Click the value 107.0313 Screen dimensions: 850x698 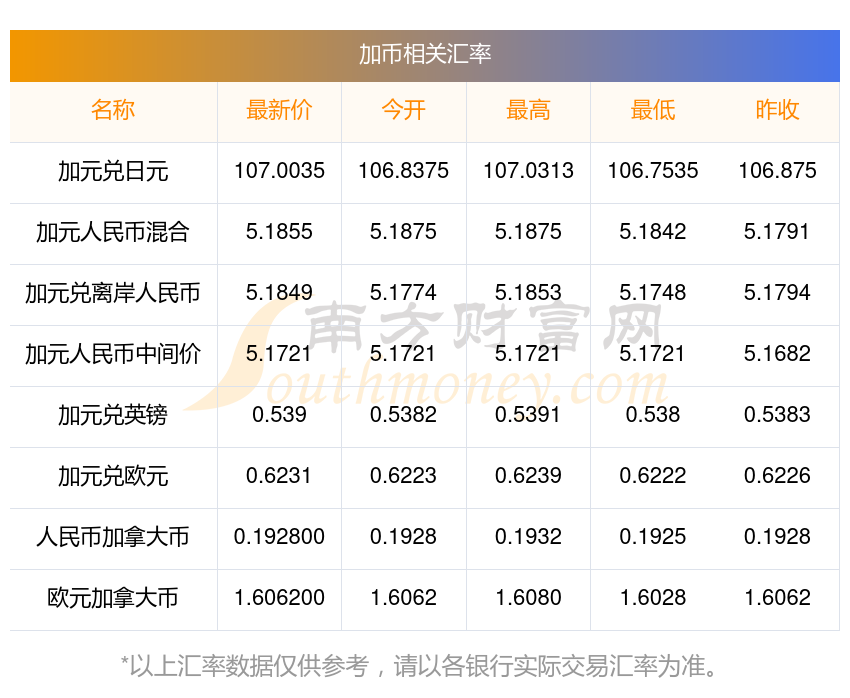pyautogui.click(x=528, y=171)
